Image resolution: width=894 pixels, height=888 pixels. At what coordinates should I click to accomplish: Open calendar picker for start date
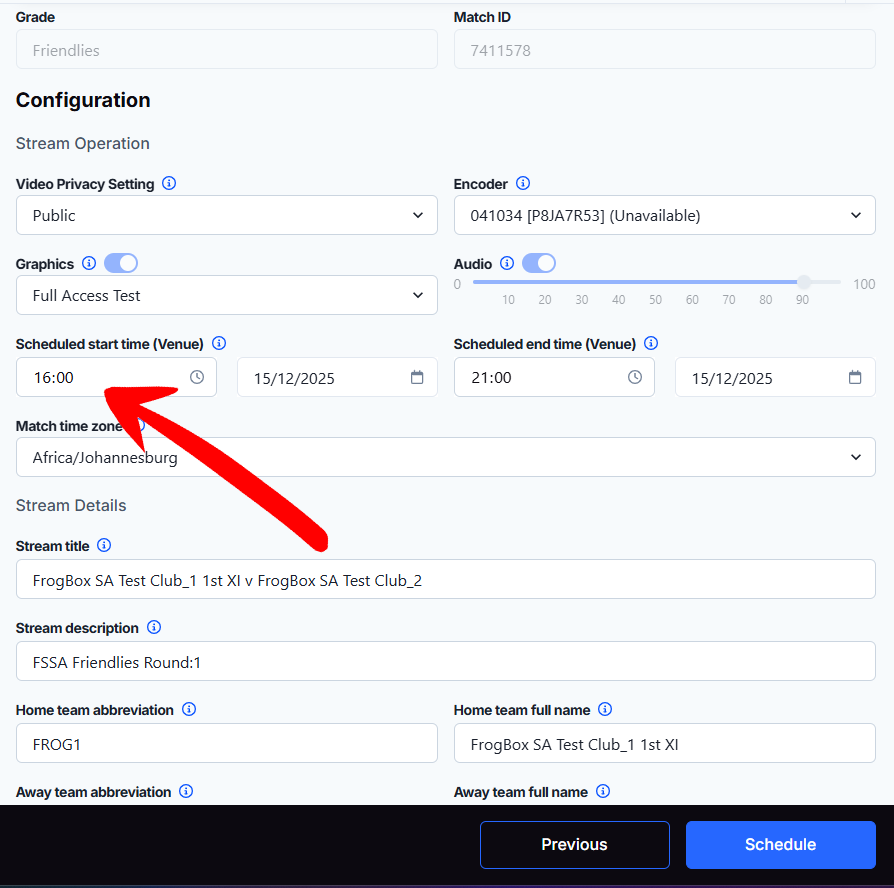pyautogui.click(x=417, y=378)
